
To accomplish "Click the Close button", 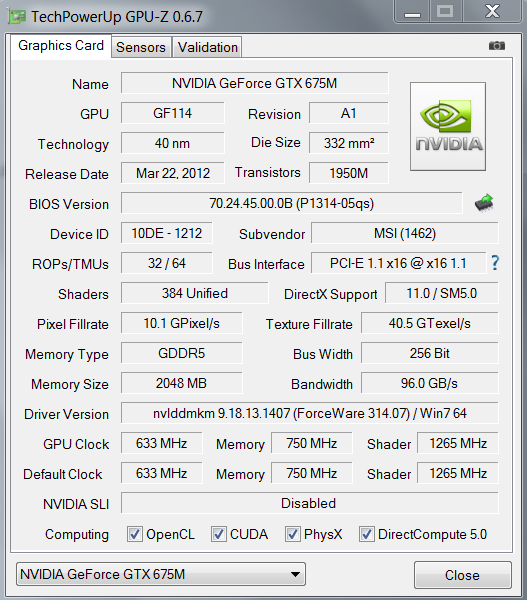I will pyautogui.click(x=462, y=575).
